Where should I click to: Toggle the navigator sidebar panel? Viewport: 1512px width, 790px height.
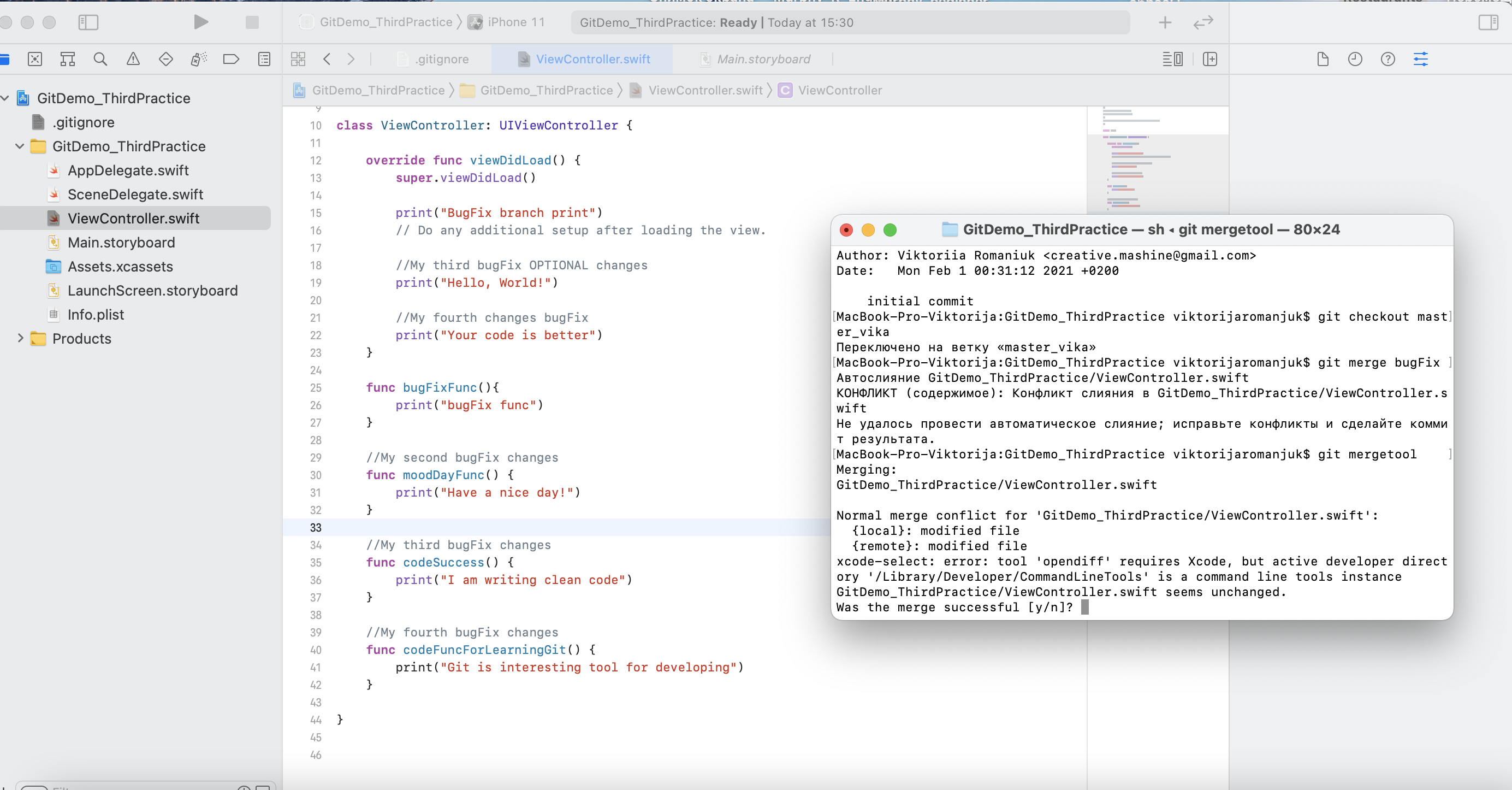coord(88,22)
